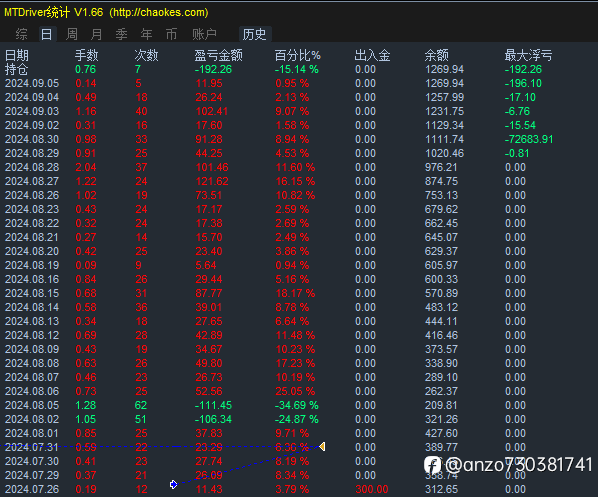Click the 手数 column header
The height and width of the screenshot is (497, 598).
pyautogui.click(x=87, y=55)
